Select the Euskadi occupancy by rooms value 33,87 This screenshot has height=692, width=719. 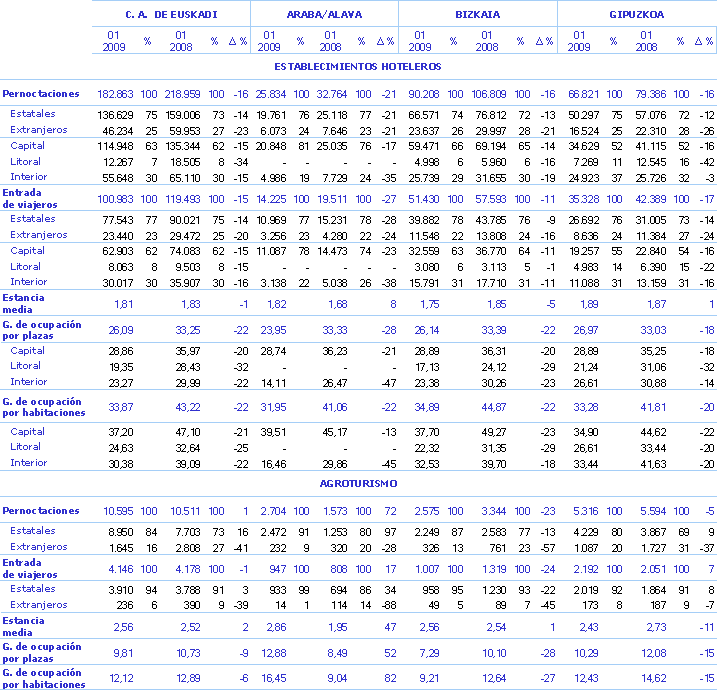[x=119, y=406]
